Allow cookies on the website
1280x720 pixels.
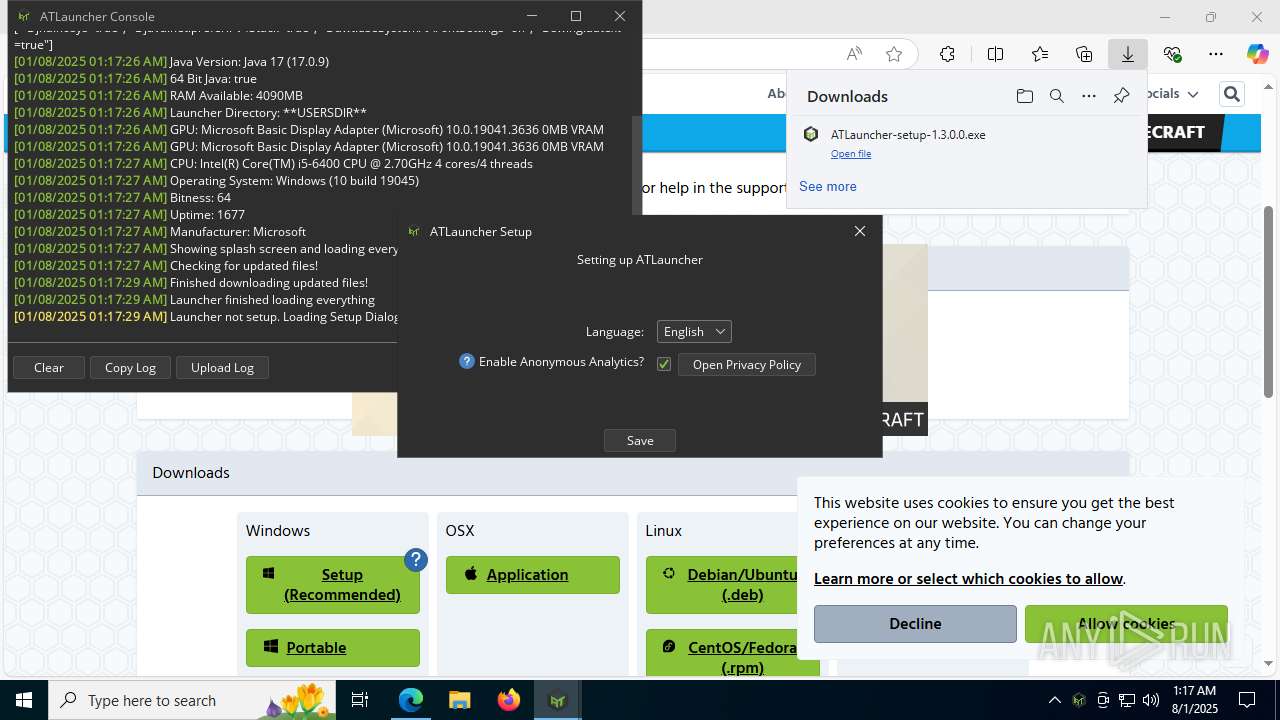click(x=1126, y=624)
